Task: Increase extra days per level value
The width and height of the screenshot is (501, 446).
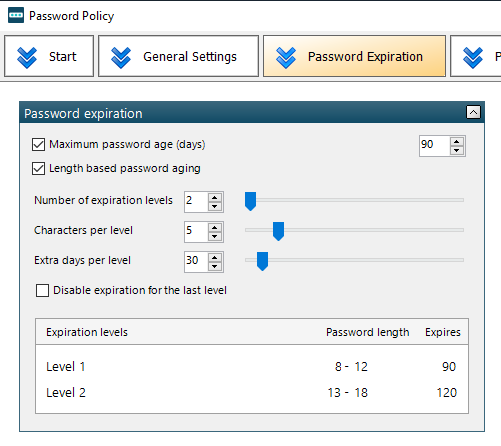Action: coord(214,258)
